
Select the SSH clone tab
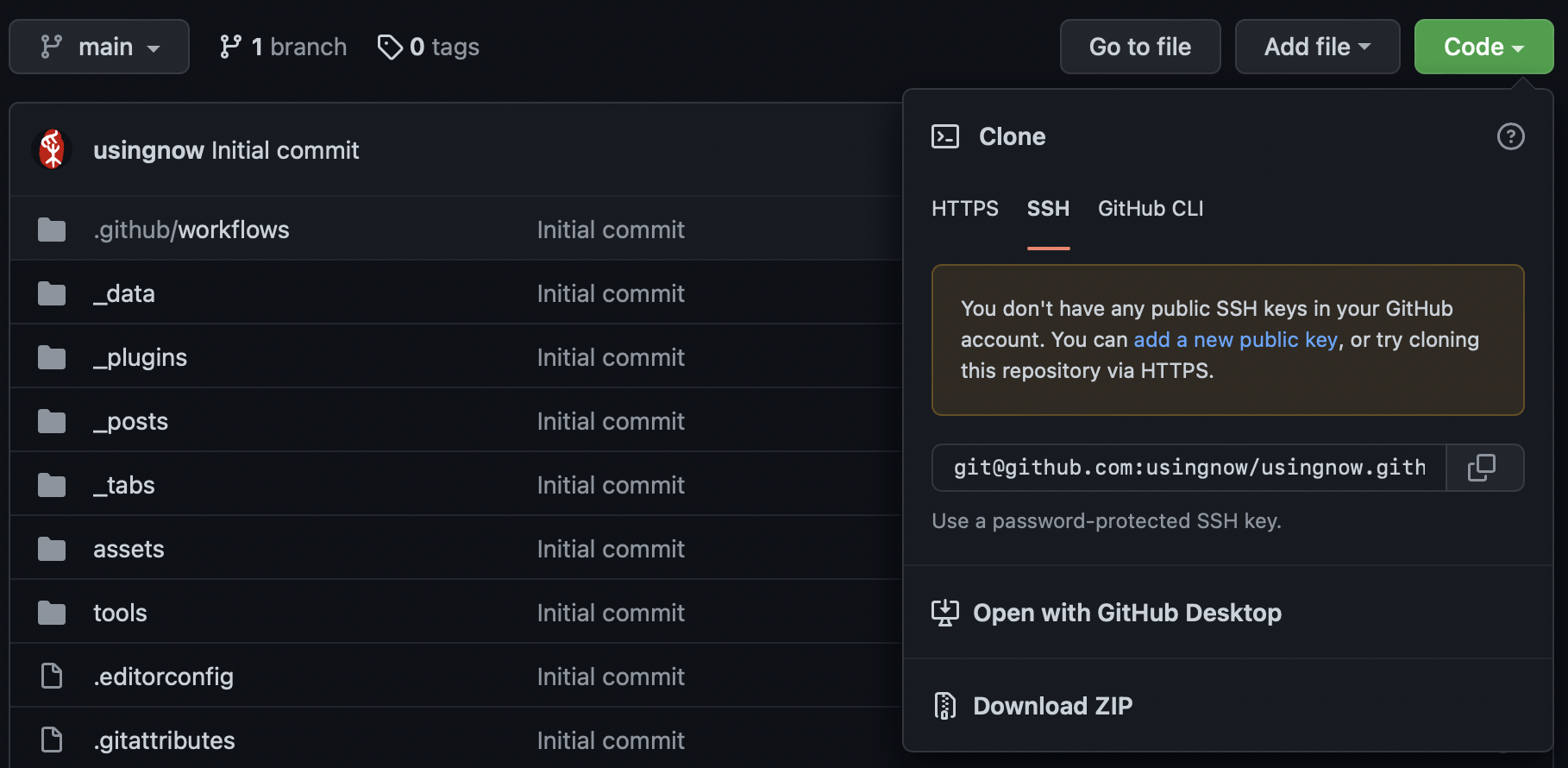click(x=1048, y=209)
